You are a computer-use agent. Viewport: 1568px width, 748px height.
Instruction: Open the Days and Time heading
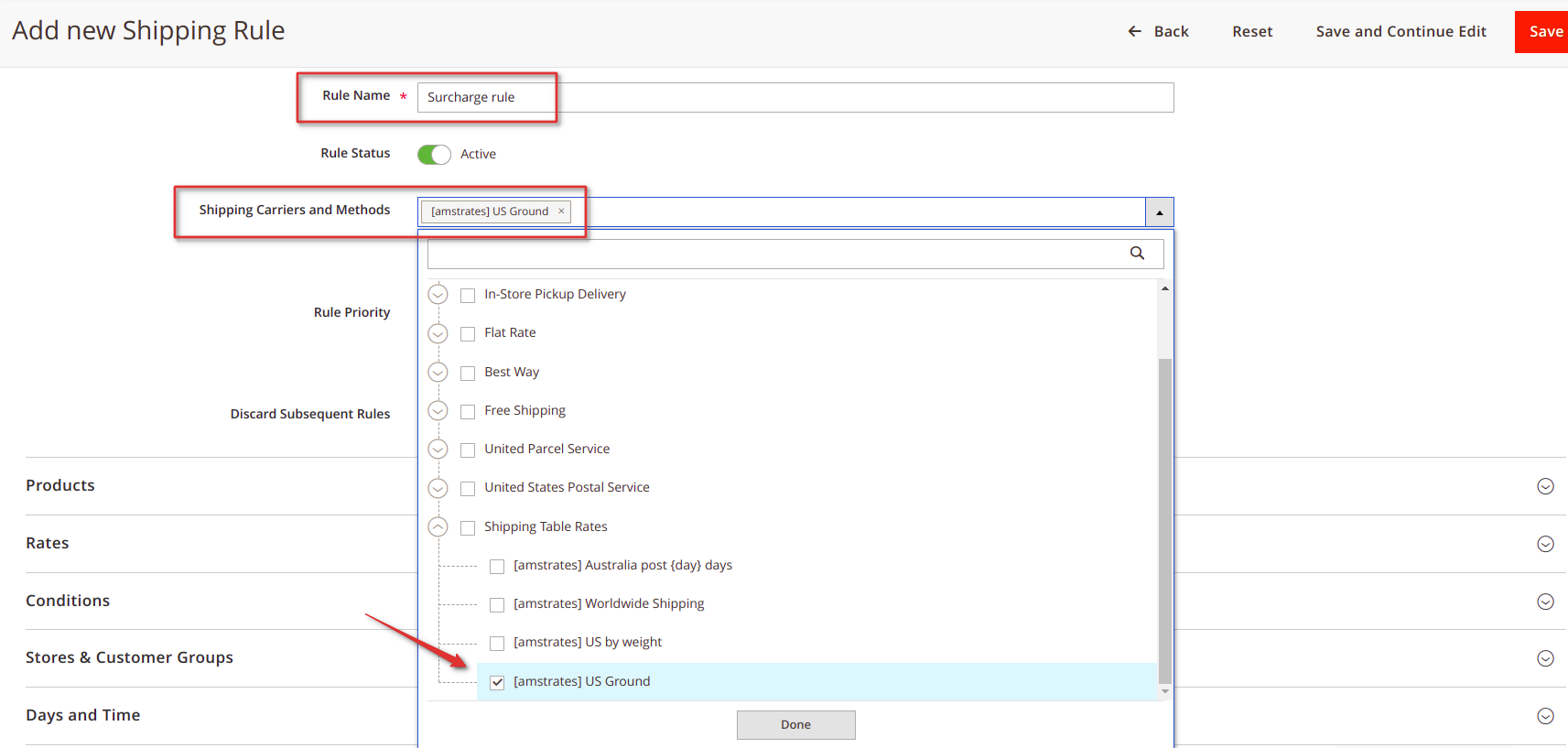82,715
